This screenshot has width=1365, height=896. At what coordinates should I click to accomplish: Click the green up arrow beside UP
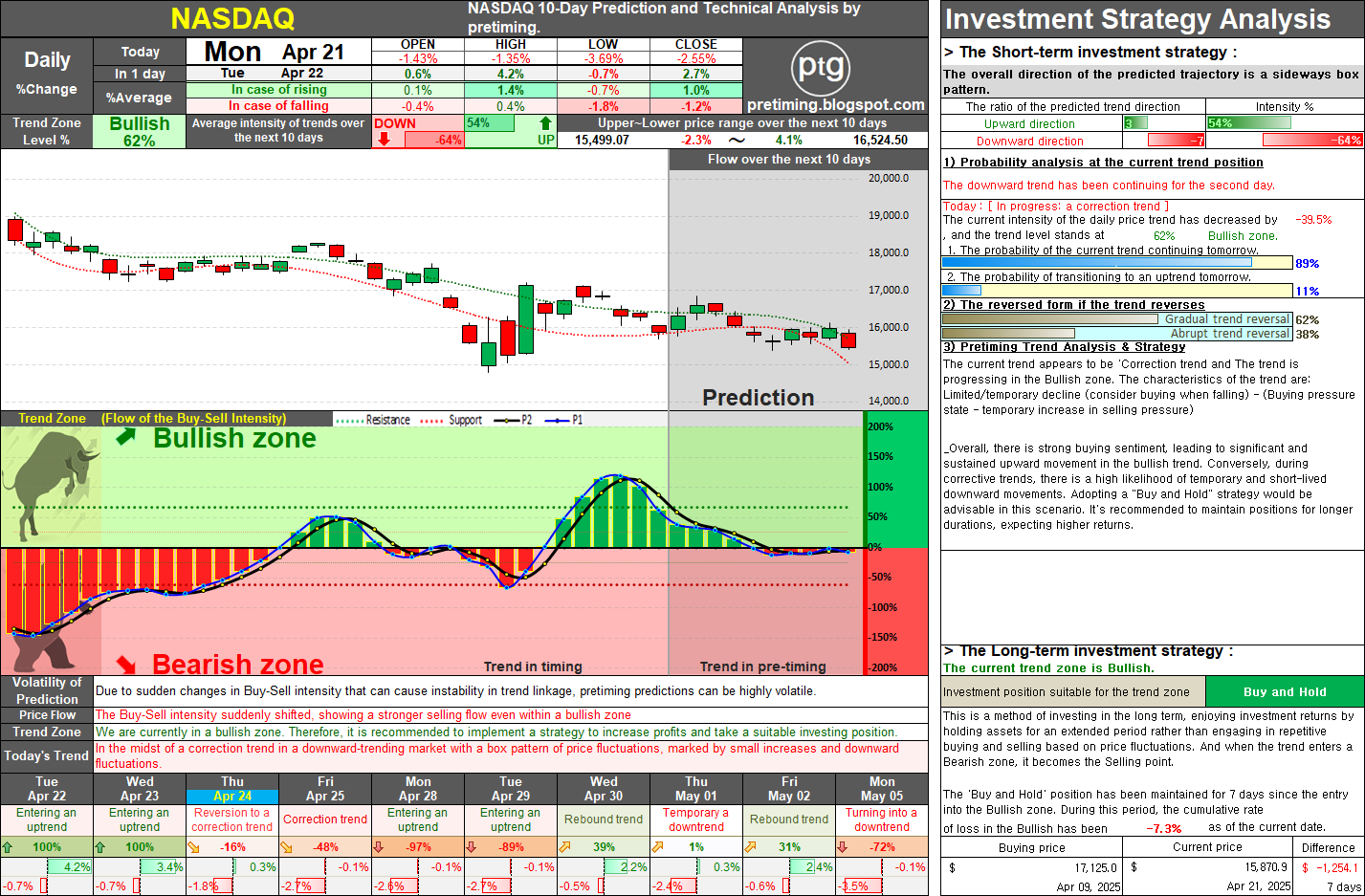coord(545,123)
